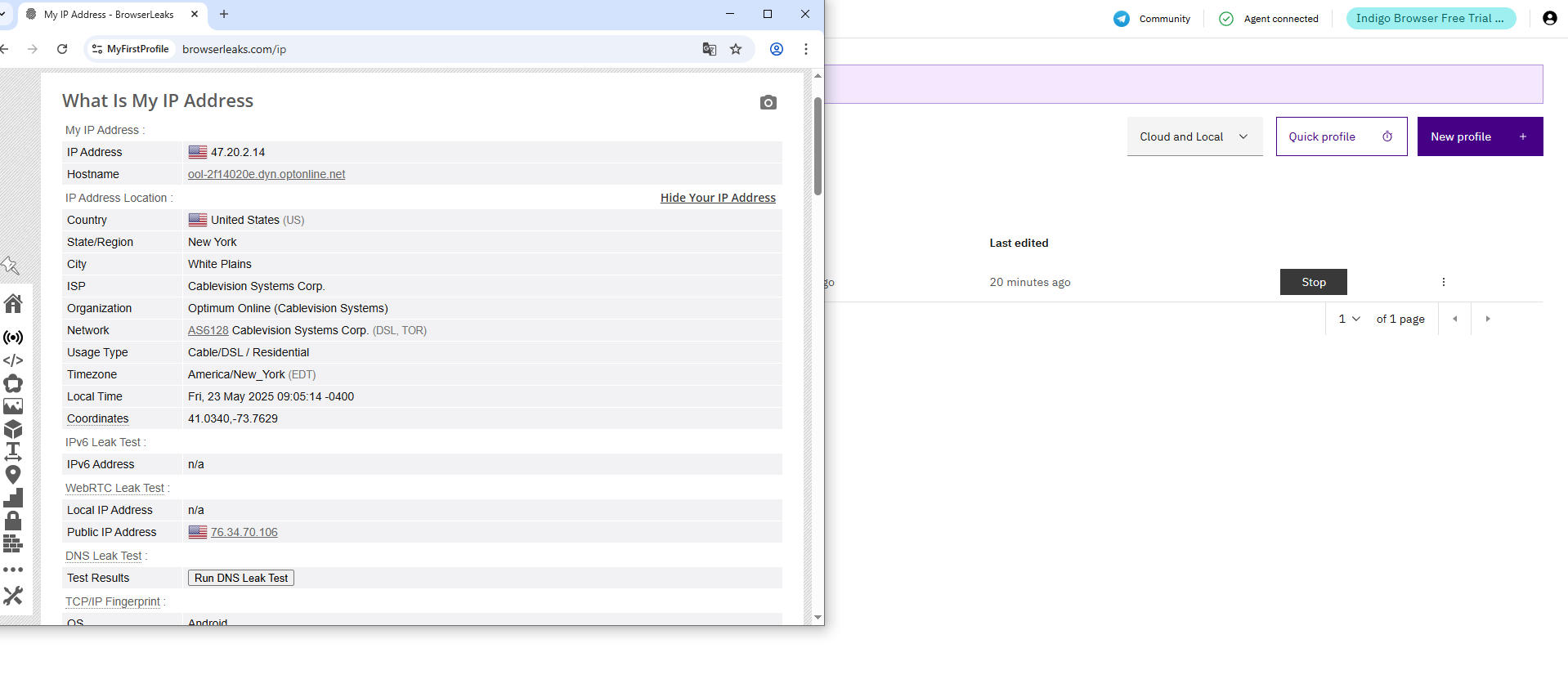
Task: Click the page vertical scrollbar thumb
Action: pyautogui.click(x=818, y=147)
